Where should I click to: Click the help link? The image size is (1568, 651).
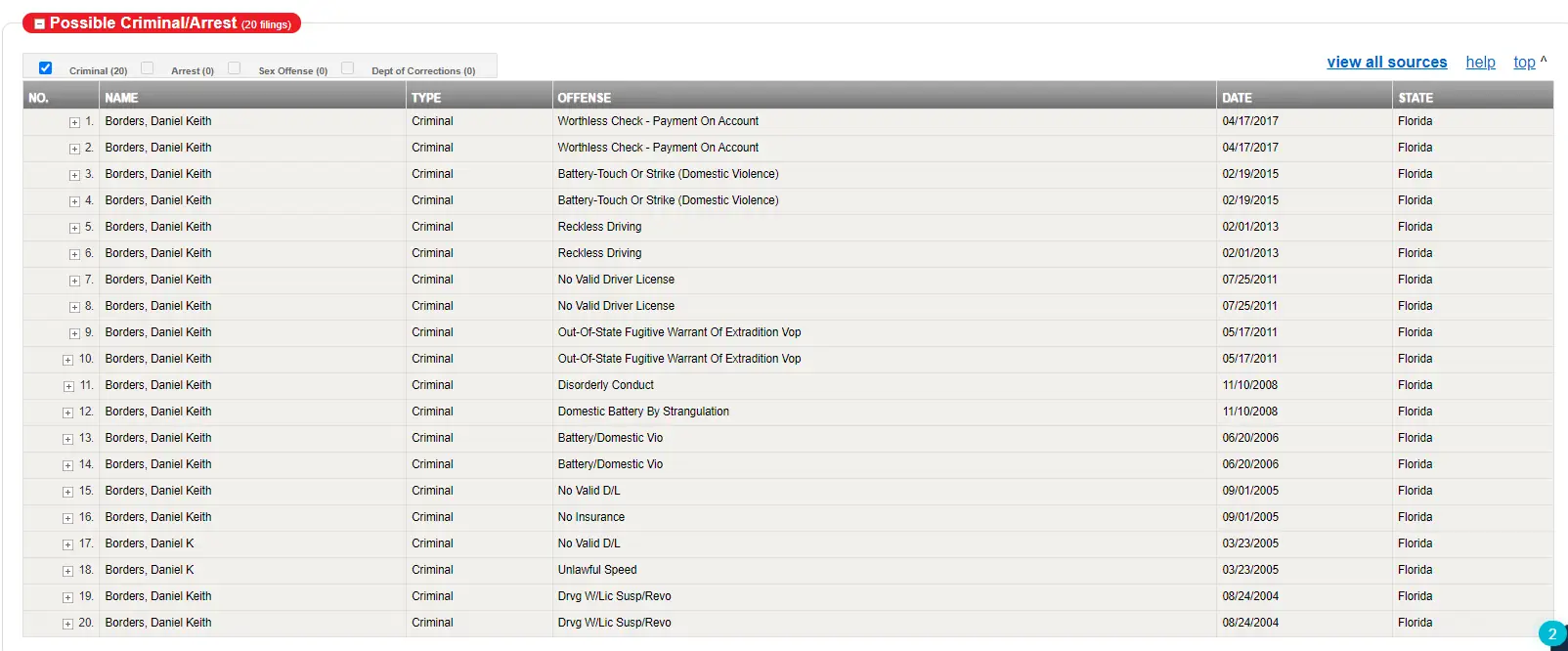click(x=1480, y=63)
